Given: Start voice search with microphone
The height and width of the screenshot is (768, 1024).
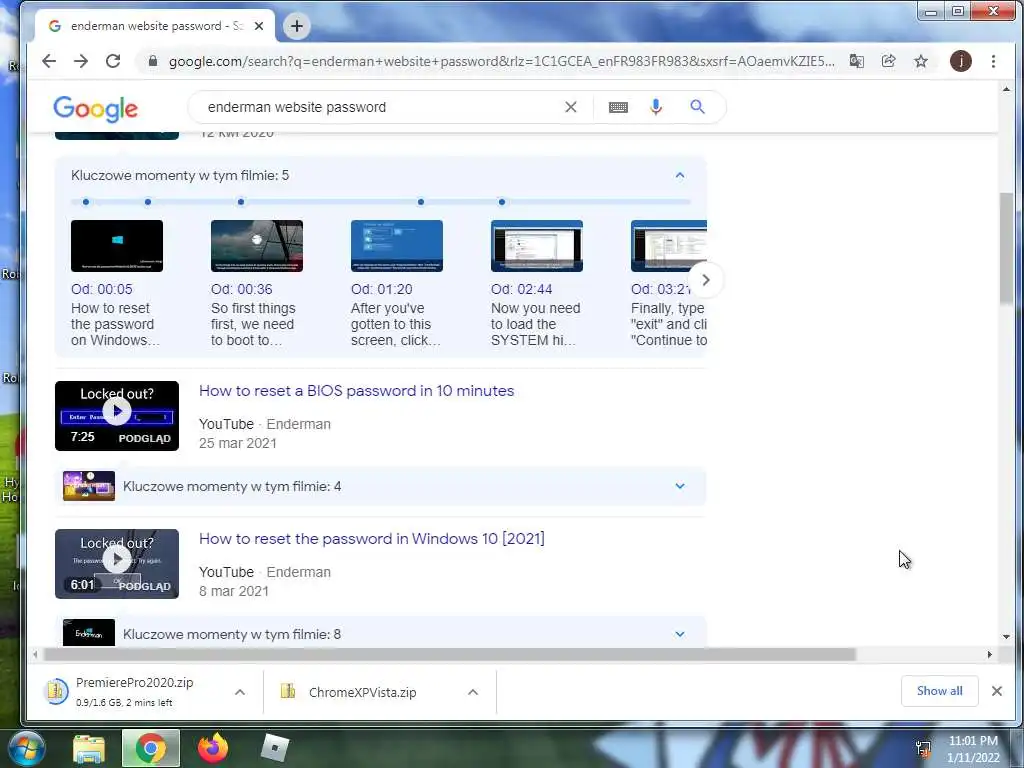Looking at the screenshot, I should (x=656, y=107).
